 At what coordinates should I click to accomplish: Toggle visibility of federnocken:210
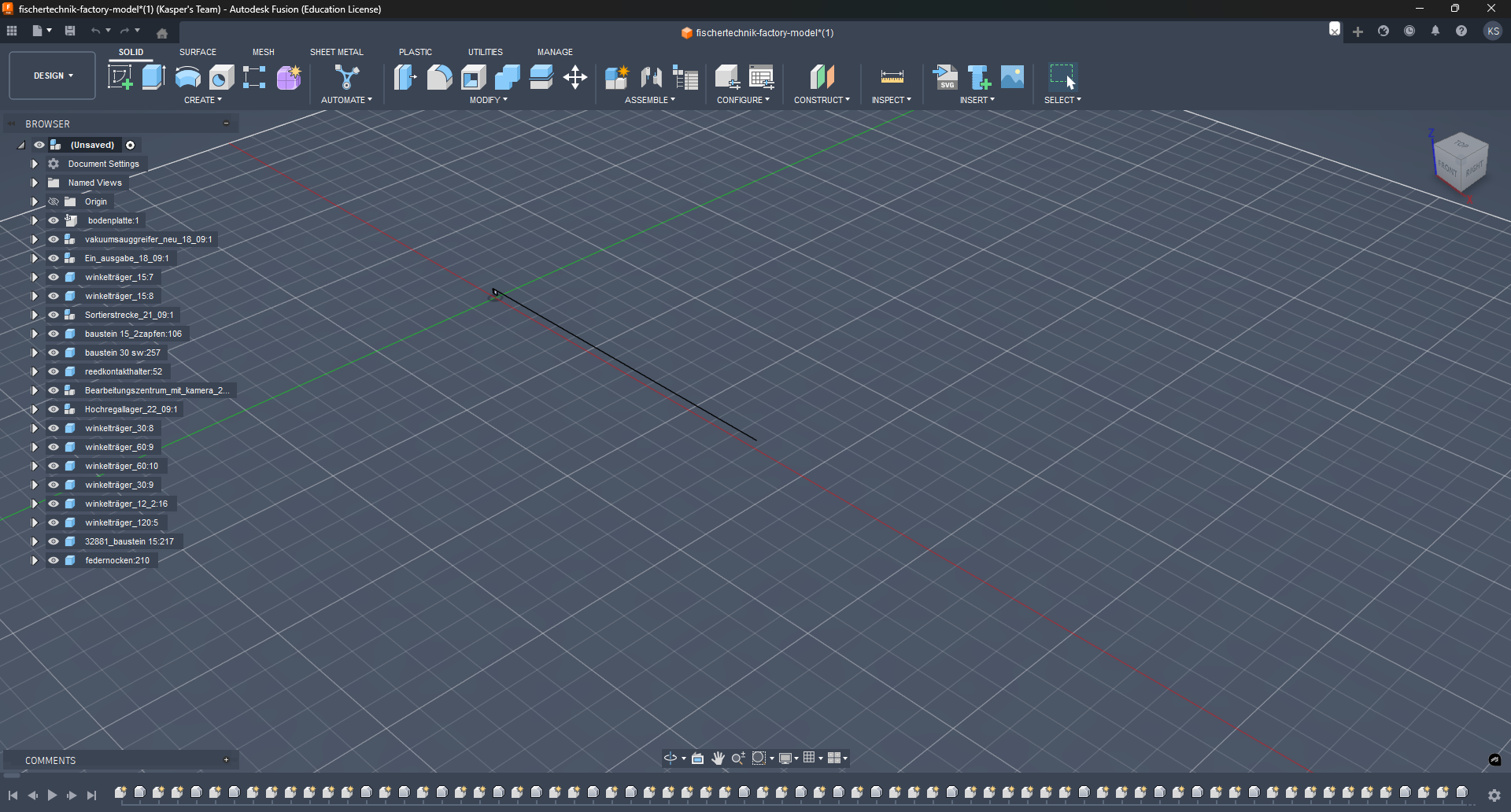(54, 560)
